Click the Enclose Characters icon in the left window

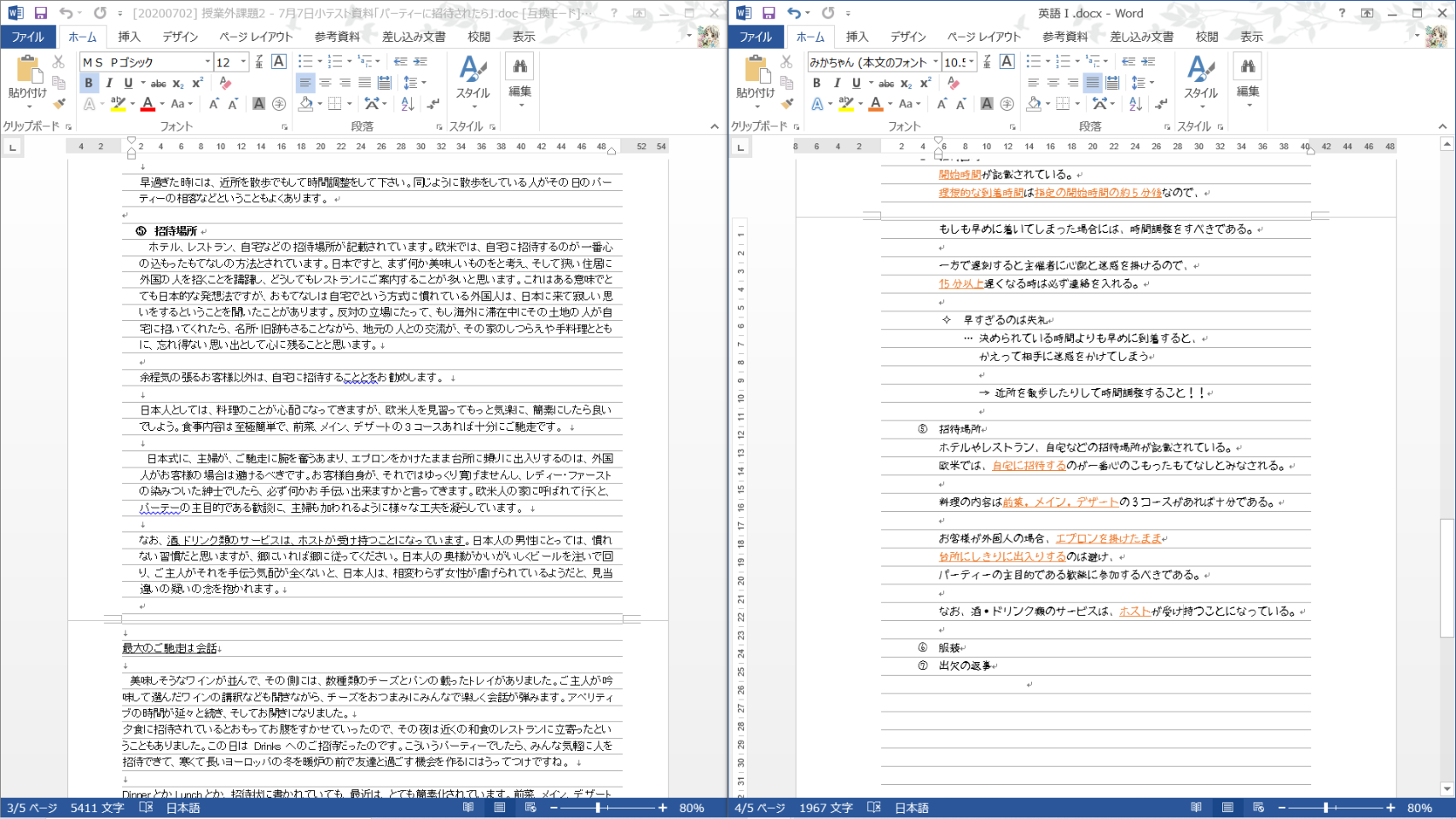(279, 104)
